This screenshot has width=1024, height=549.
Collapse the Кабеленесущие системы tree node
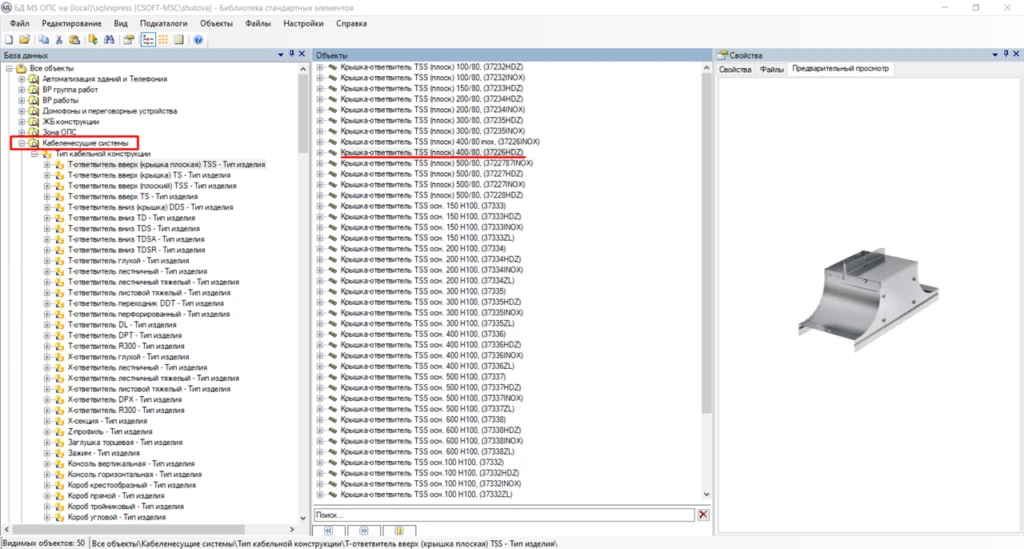[21, 143]
